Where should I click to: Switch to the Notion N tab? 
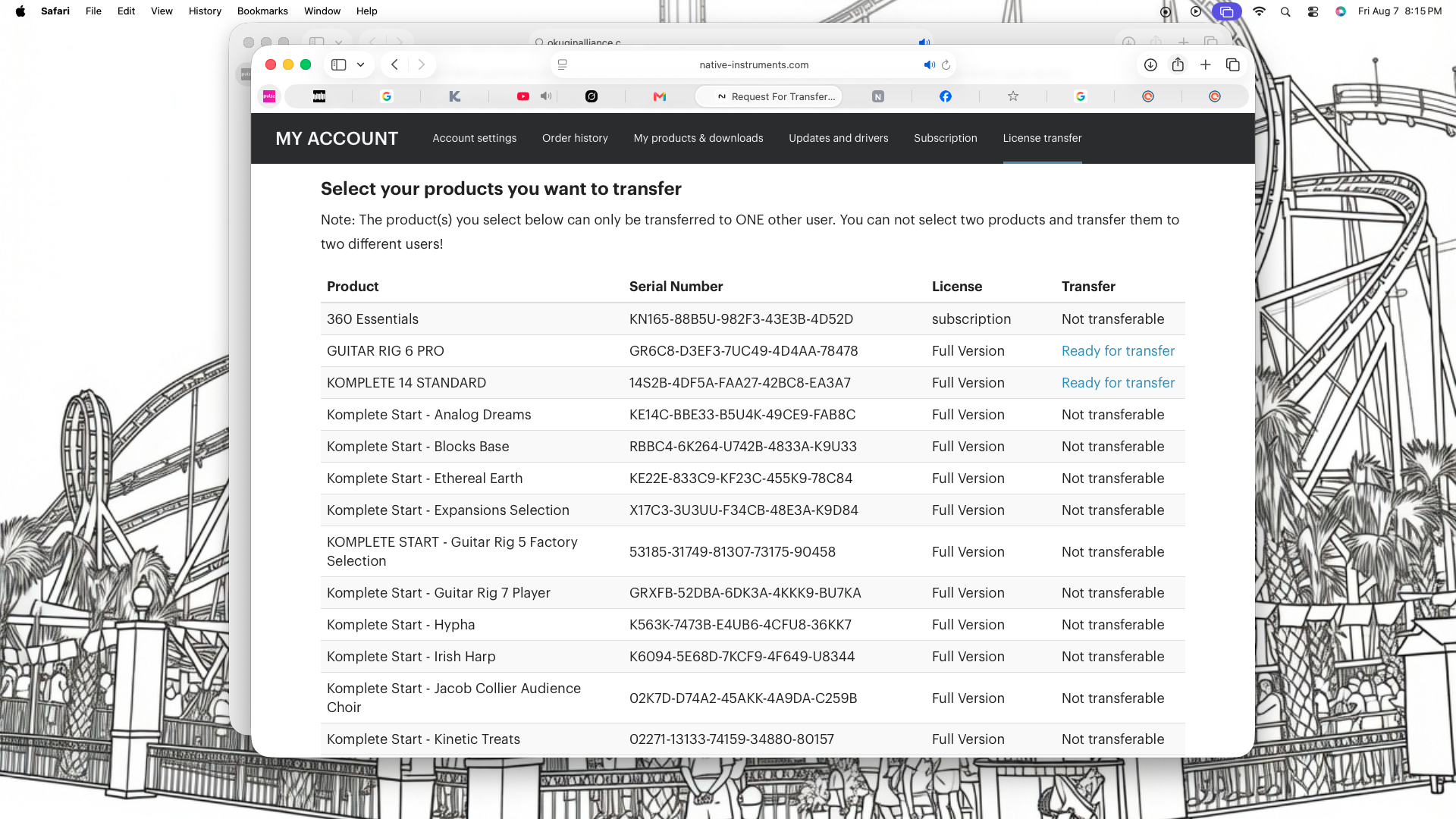tap(878, 96)
